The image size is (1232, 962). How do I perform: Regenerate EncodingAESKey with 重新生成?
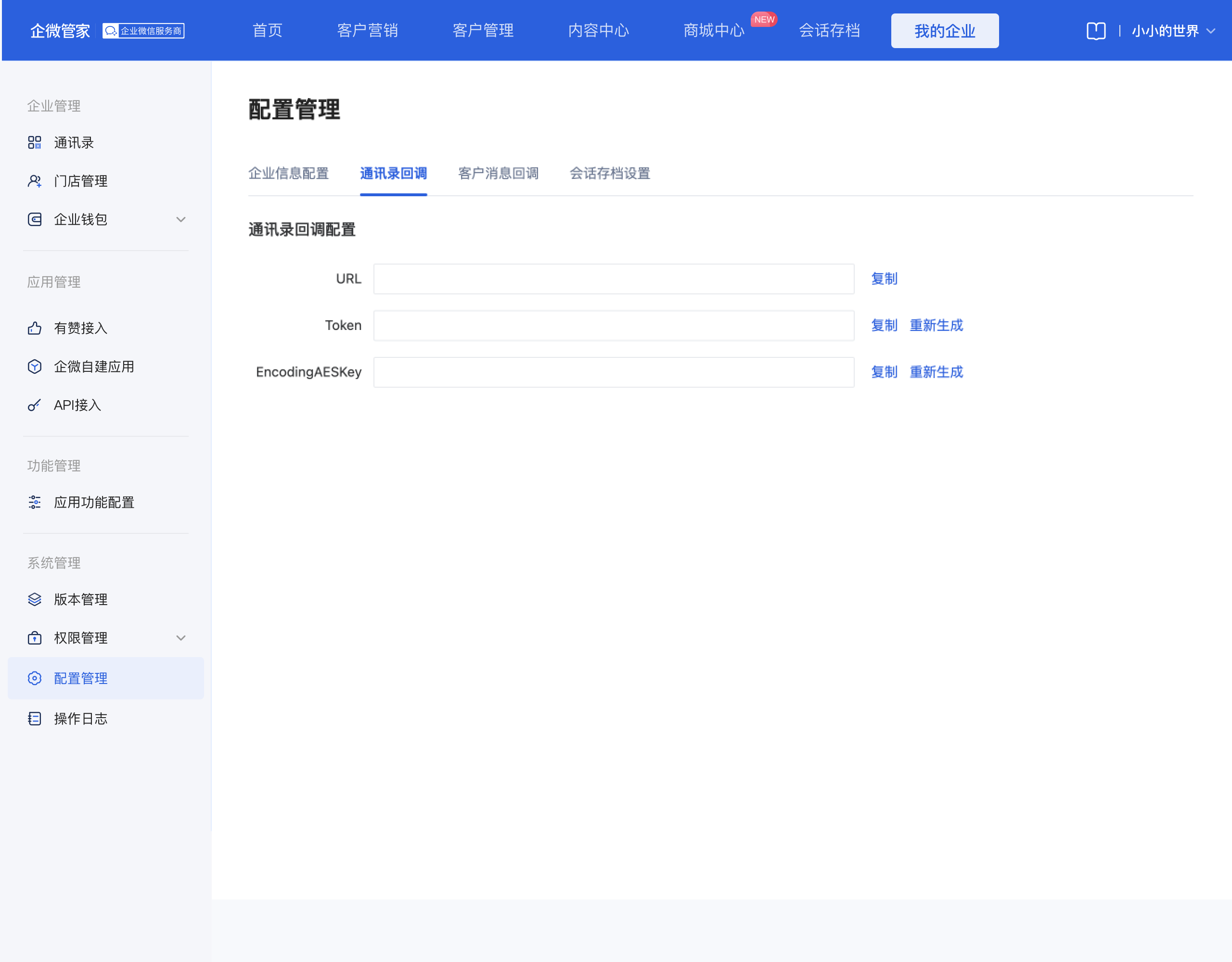click(937, 372)
